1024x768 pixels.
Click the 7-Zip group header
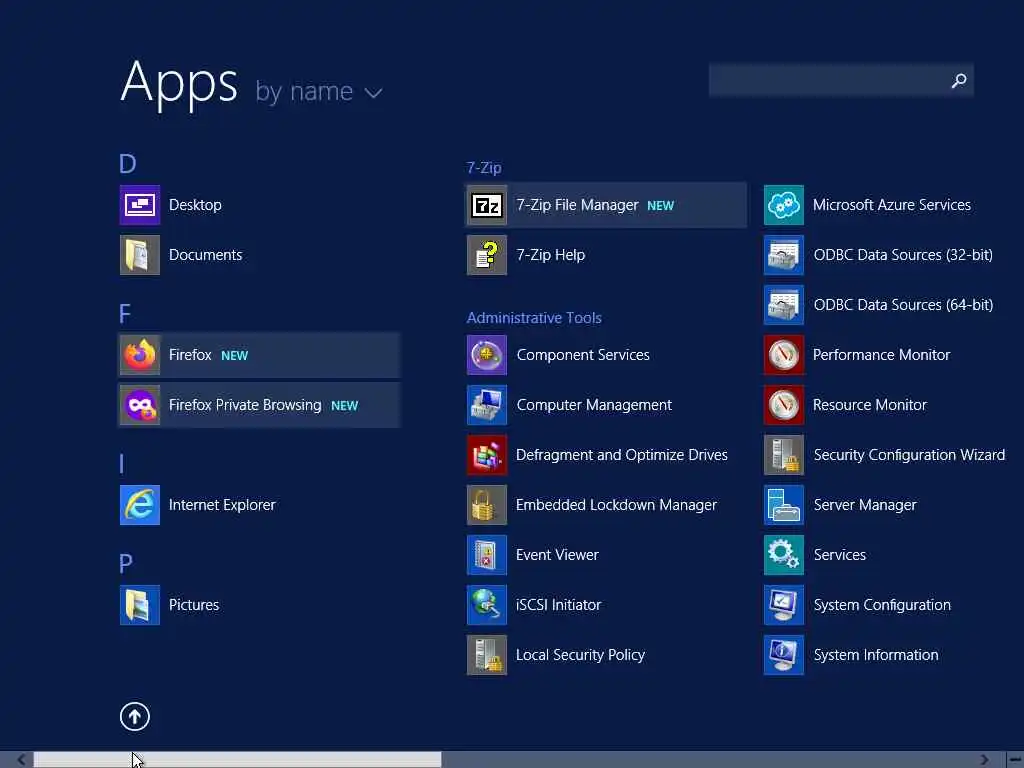tap(484, 168)
